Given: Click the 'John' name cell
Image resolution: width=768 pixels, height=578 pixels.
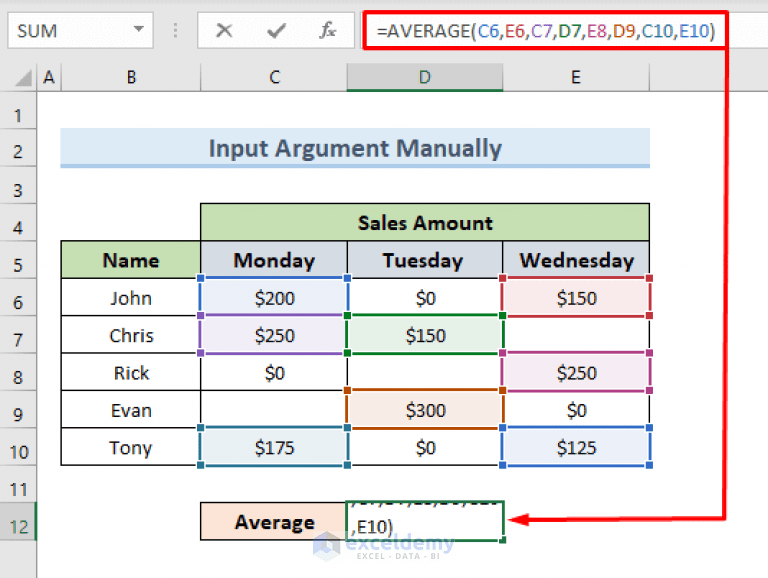Looking at the screenshot, I should tap(131, 298).
